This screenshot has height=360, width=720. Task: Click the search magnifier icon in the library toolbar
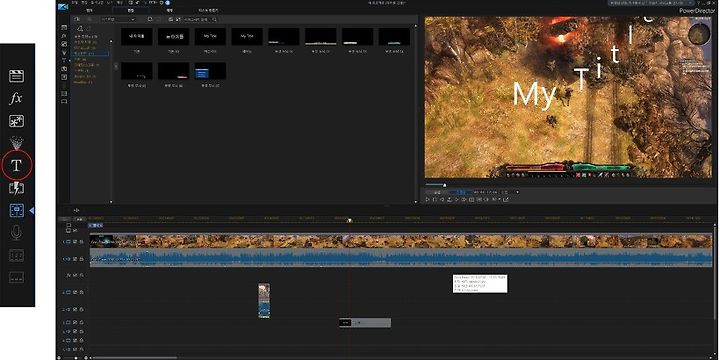pyautogui.click(x=214, y=19)
